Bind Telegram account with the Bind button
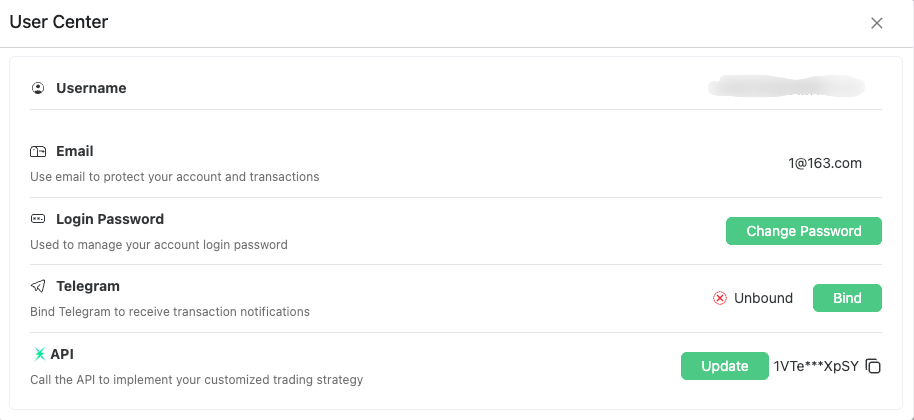Image resolution: width=914 pixels, height=420 pixels. coord(847,298)
